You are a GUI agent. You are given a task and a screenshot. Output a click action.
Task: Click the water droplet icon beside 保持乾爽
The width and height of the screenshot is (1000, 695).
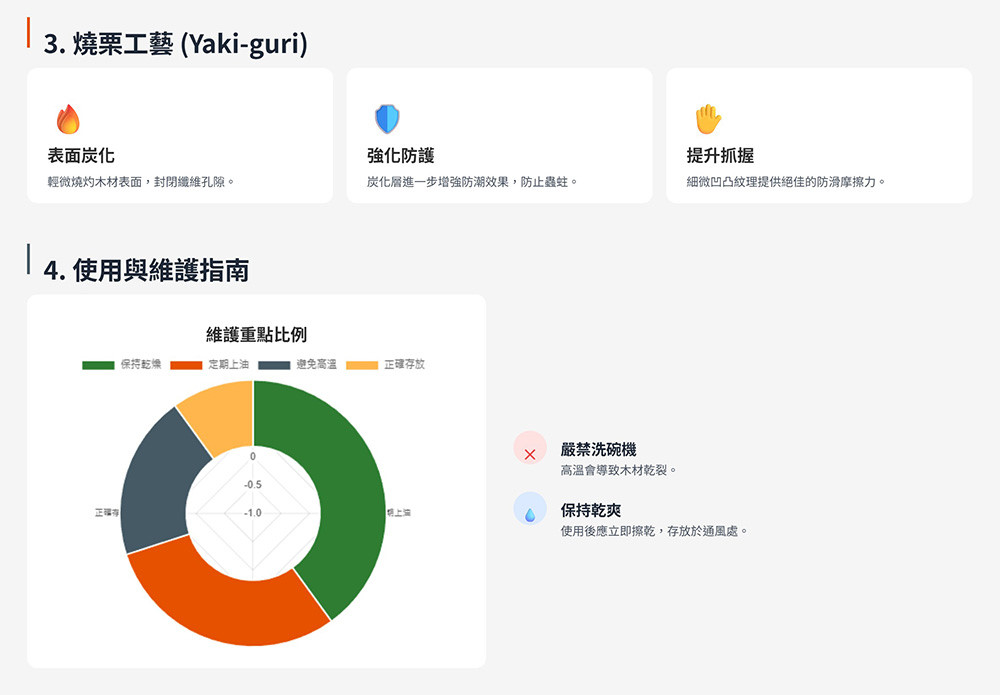pyautogui.click(x=530, y=514)
